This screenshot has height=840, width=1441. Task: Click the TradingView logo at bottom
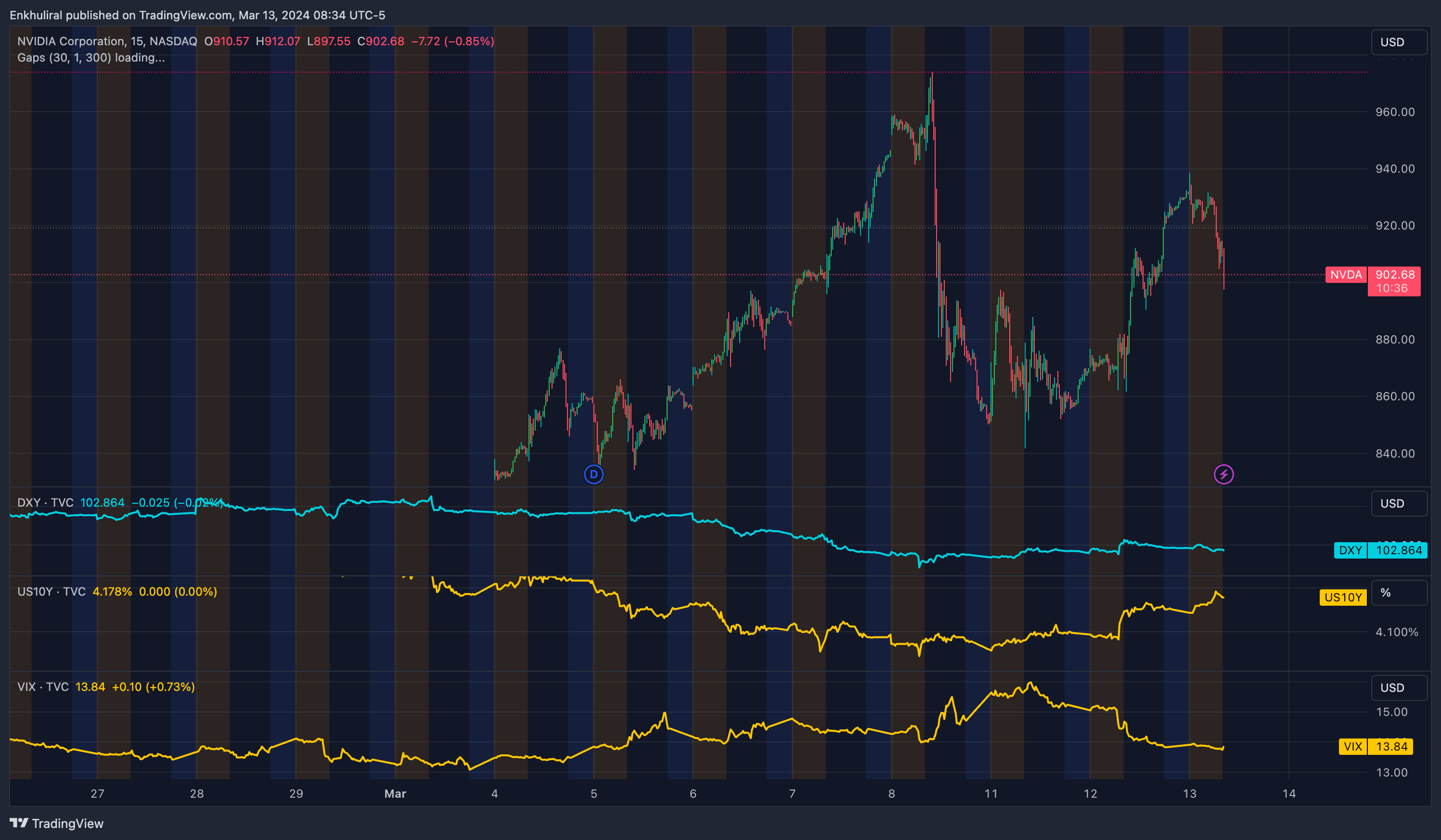point(56,824)
